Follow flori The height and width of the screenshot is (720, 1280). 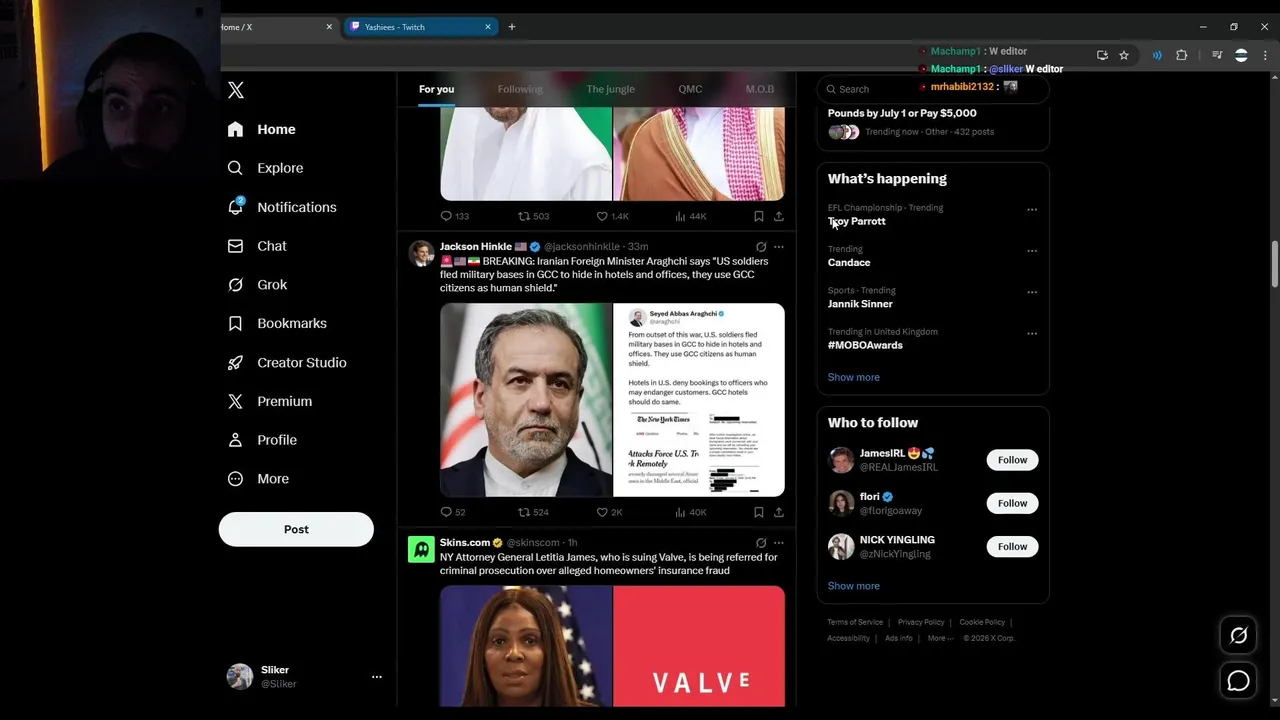click(1012, 503)
